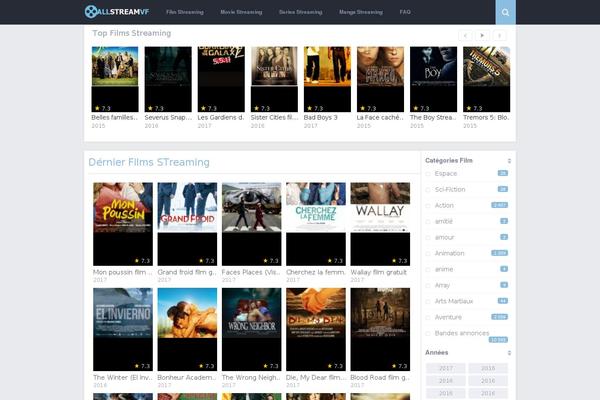600x400 pixels.
Task: Open 'Cherchez la femm..' title link
Action: 316,272
